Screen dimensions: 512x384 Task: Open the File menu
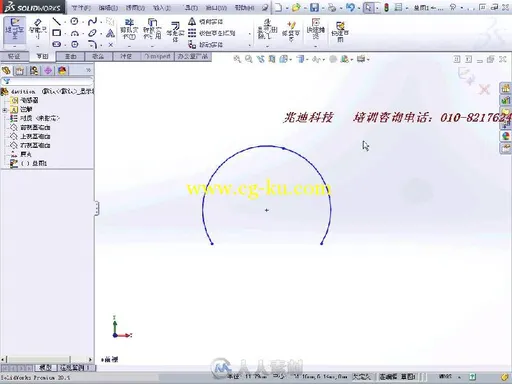[81, 7]
